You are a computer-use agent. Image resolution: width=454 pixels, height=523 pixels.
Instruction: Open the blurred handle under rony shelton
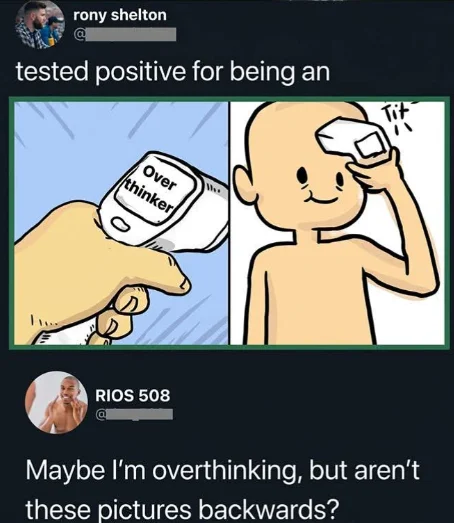pyautogui.click(x=125, y=35)
